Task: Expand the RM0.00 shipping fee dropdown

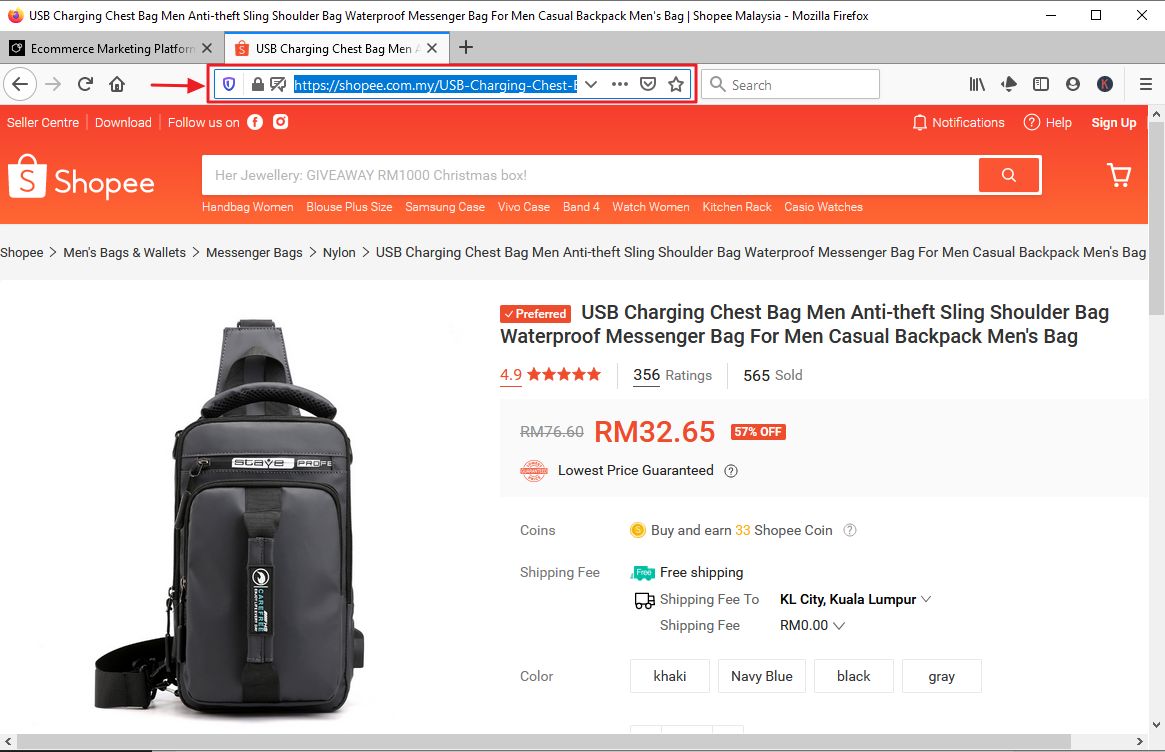Action: 839,626
